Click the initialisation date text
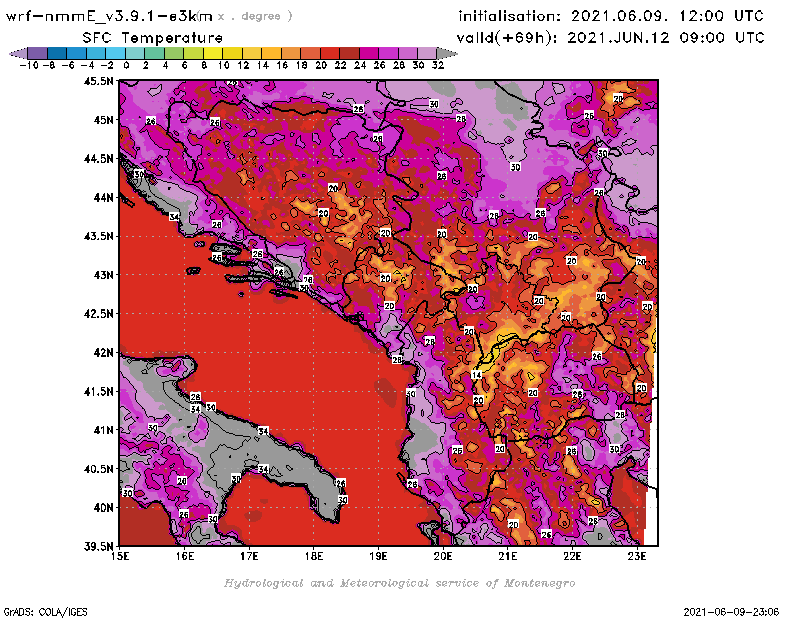 pyautogui.click(x=611, y=16)
